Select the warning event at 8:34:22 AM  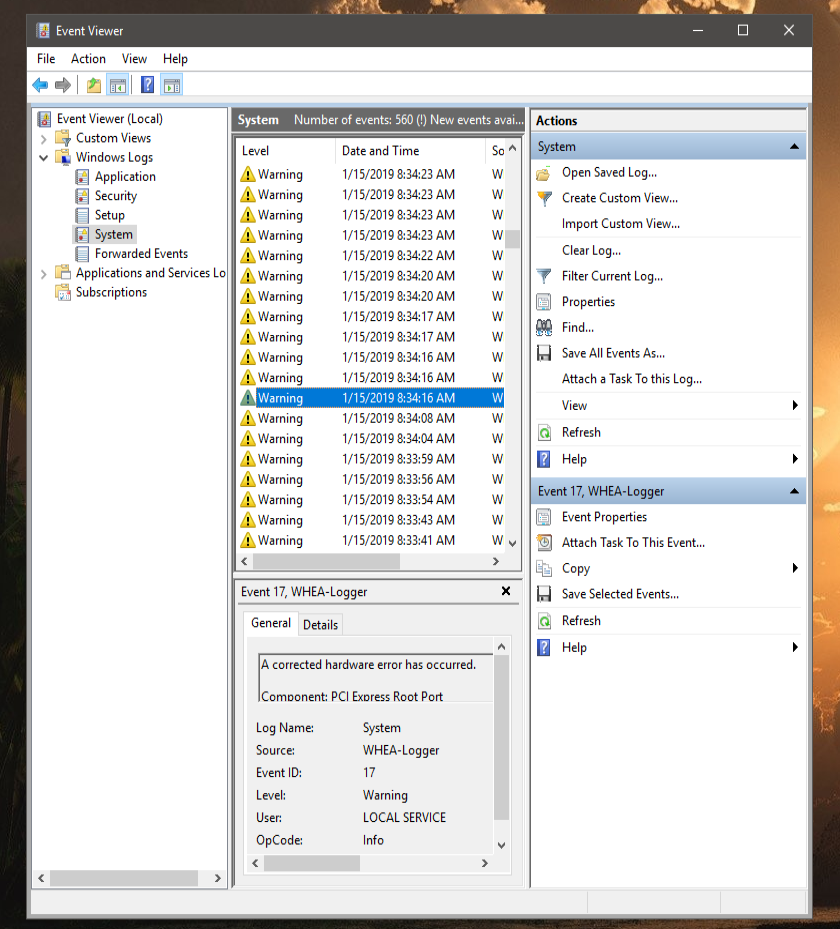[371, 256]
